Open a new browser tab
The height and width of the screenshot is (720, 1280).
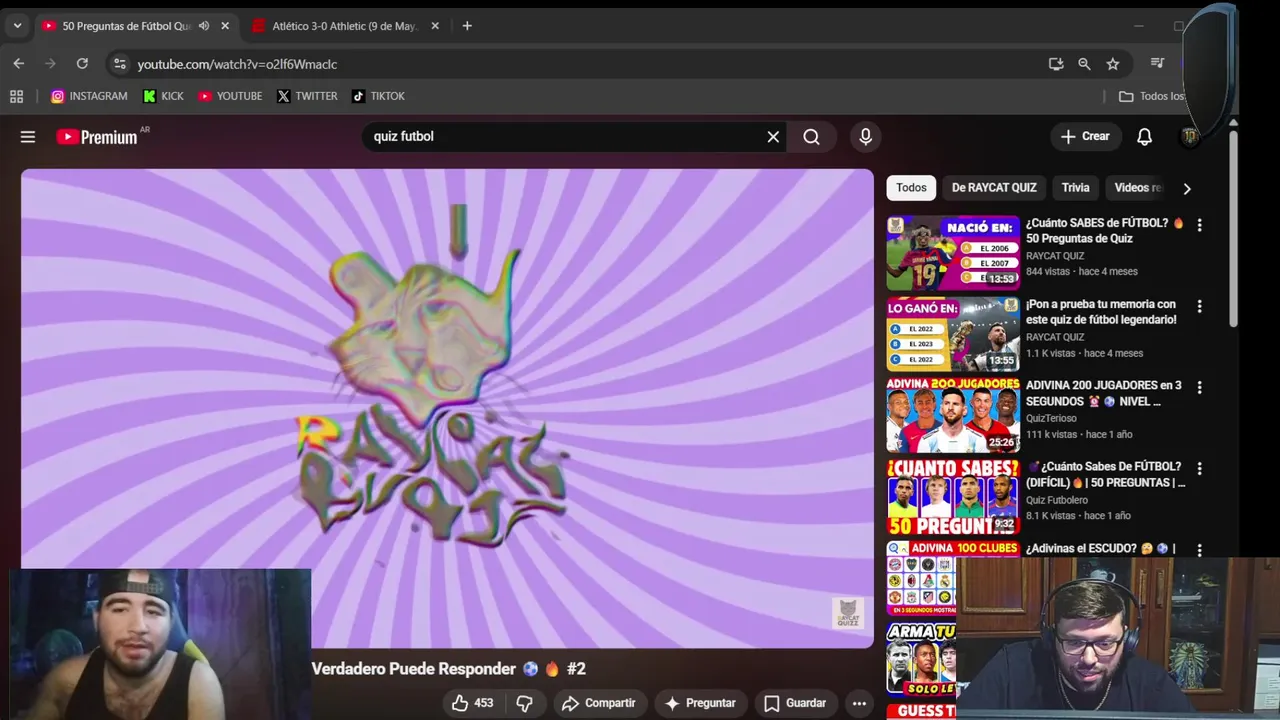[x=467, y=26]
